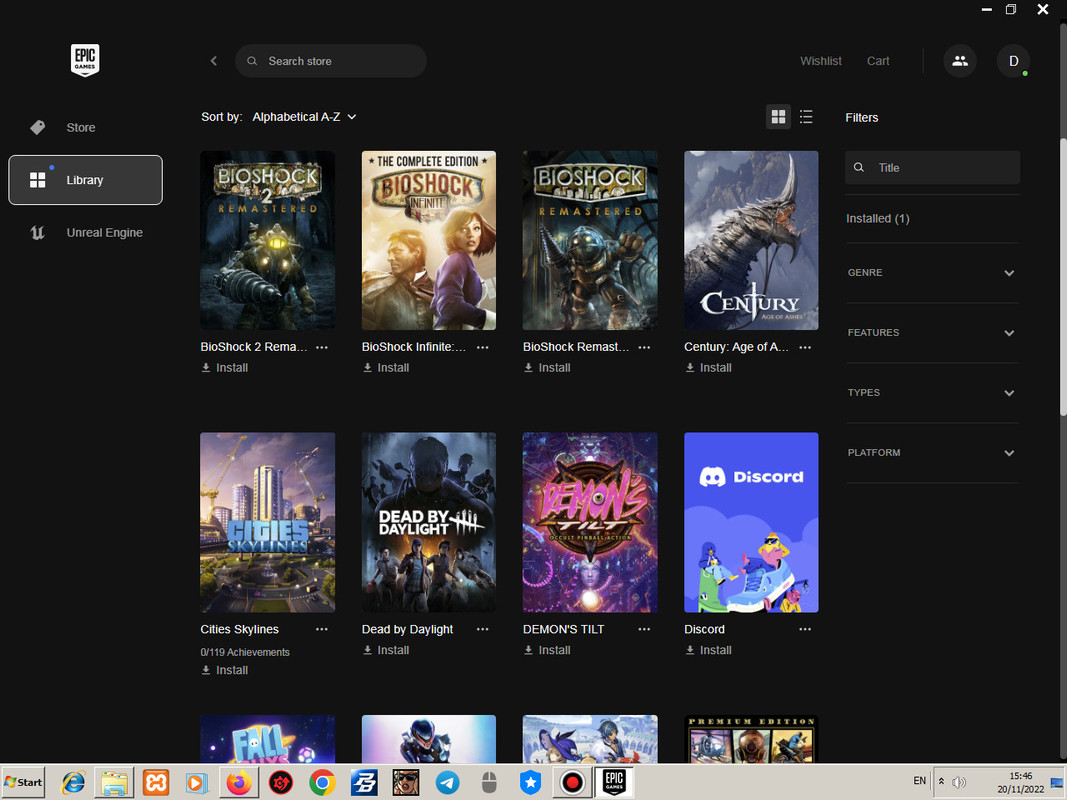This screenshot has width=1067, height=800.
Task: Open options for Century: Age of Ashes
Action: click(805, 347)
